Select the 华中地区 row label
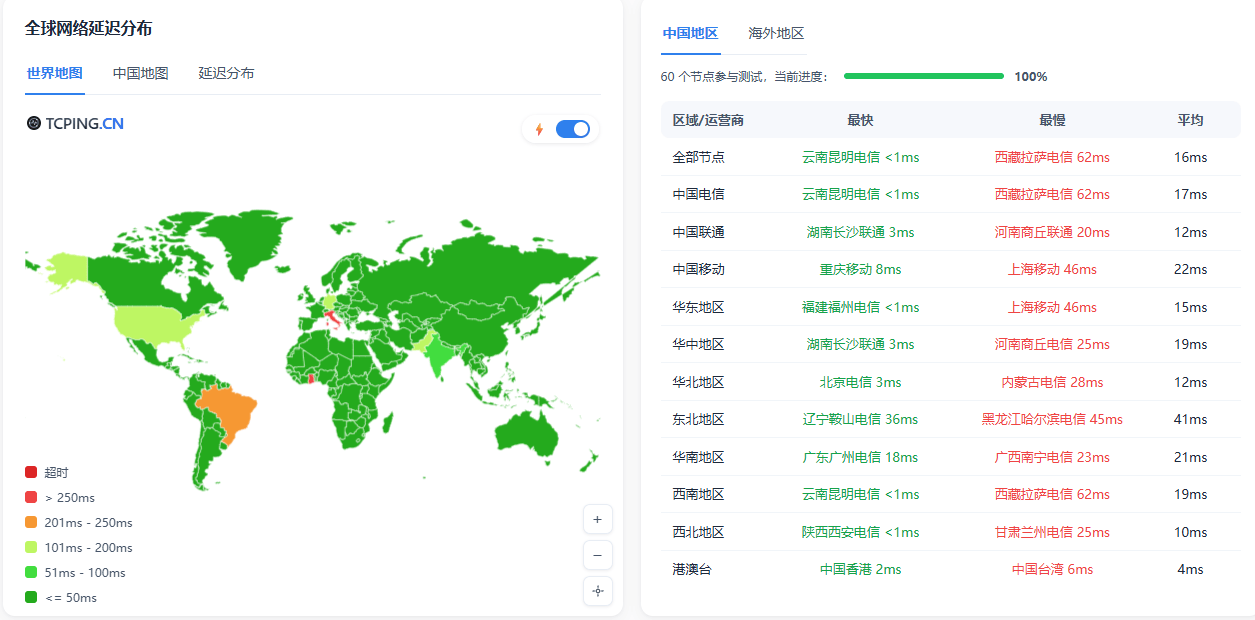 pos(698,344)
